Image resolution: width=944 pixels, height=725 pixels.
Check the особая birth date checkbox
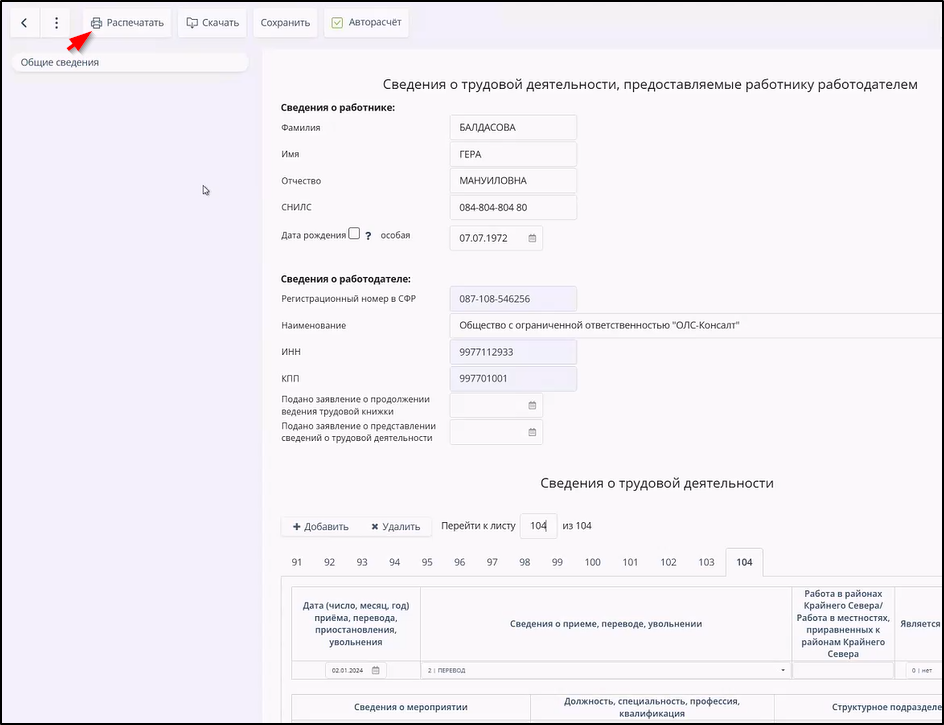[x=354, y=234]
